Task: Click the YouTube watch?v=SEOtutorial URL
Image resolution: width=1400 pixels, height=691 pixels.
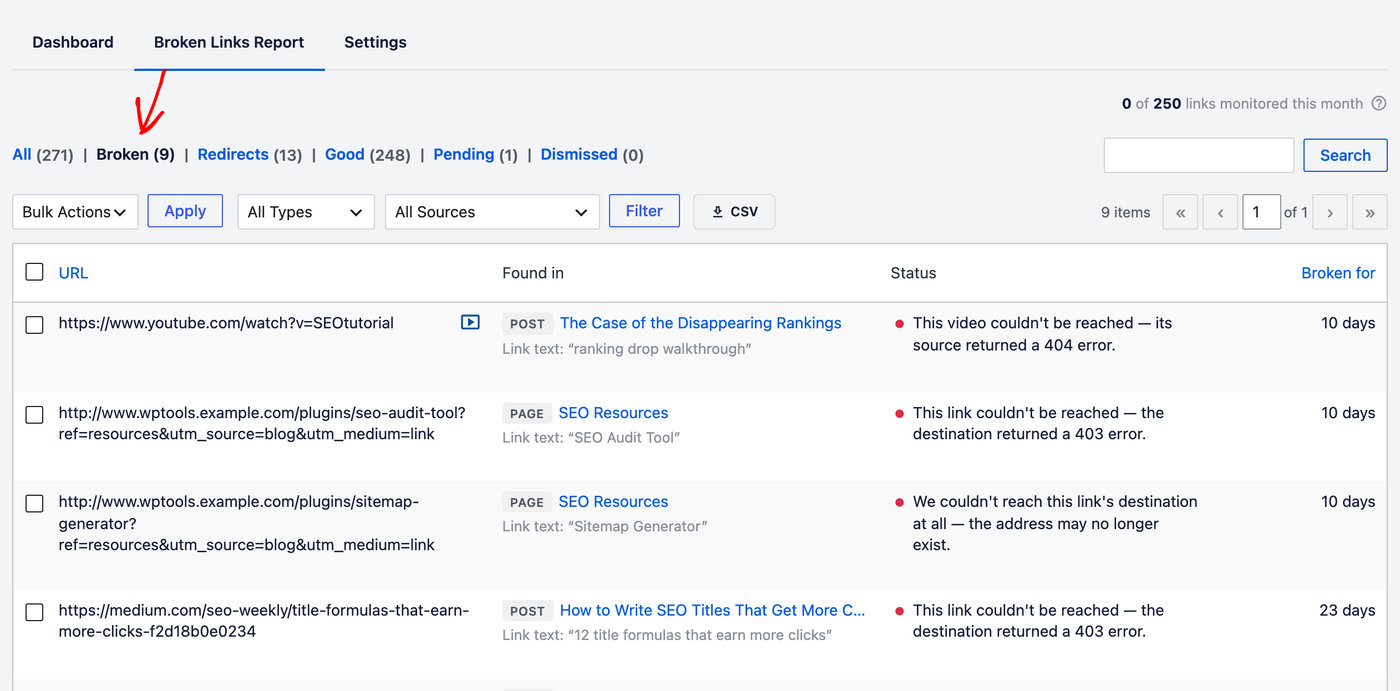Action: pyautogui.click(x=226, y=323)
